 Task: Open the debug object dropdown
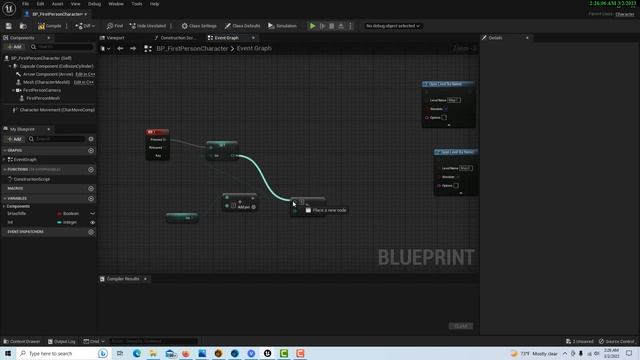coord(393,26)
